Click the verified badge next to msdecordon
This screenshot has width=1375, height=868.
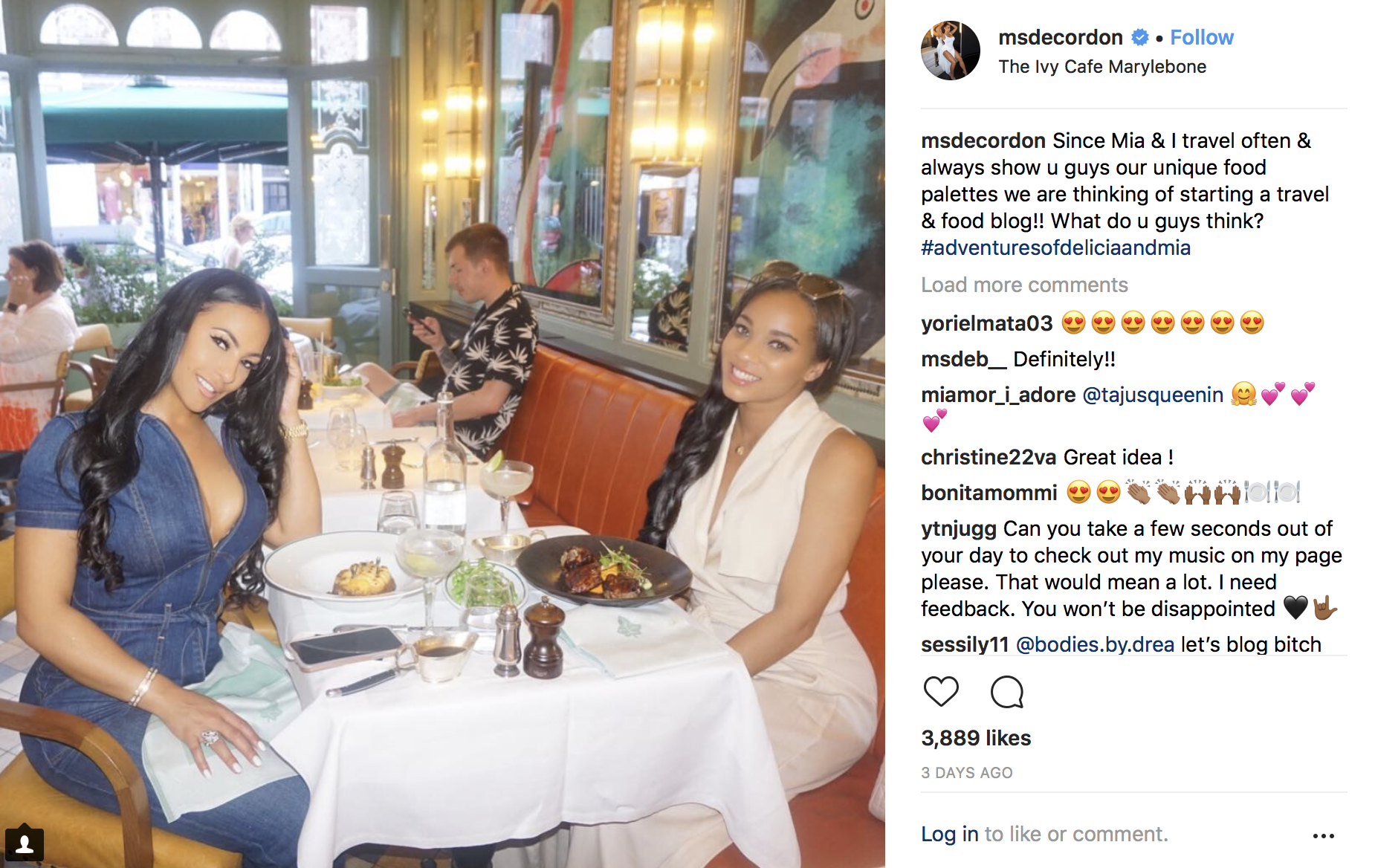[x=1140, y=37]
